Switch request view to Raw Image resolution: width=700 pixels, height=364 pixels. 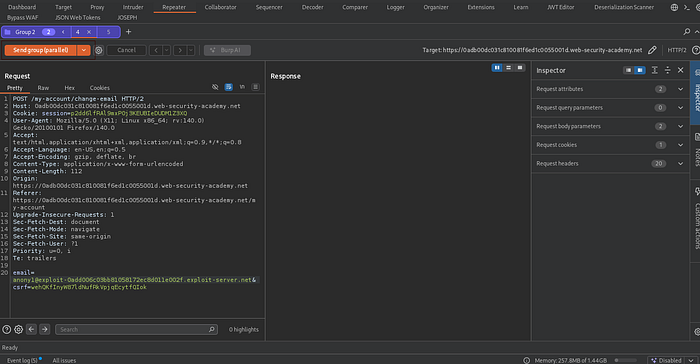[x=43, y=88]
